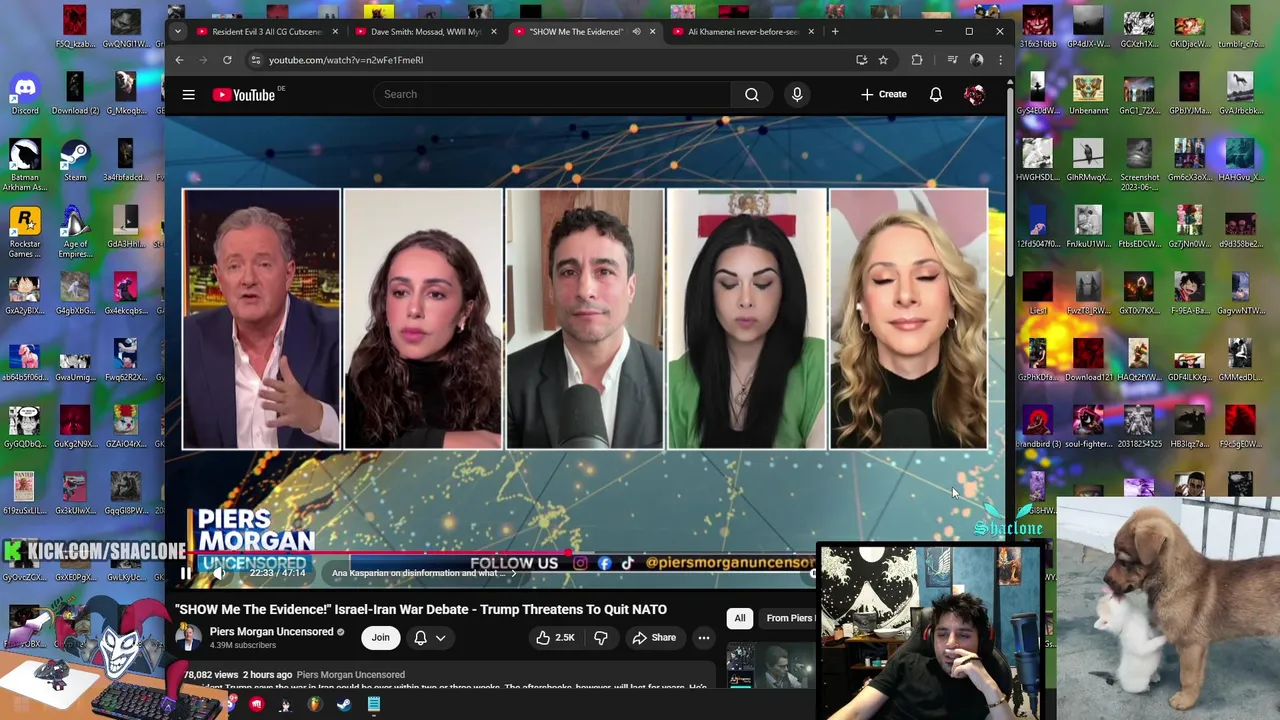Open Age of Empires desktop shortcut

(x=75, y=232)
